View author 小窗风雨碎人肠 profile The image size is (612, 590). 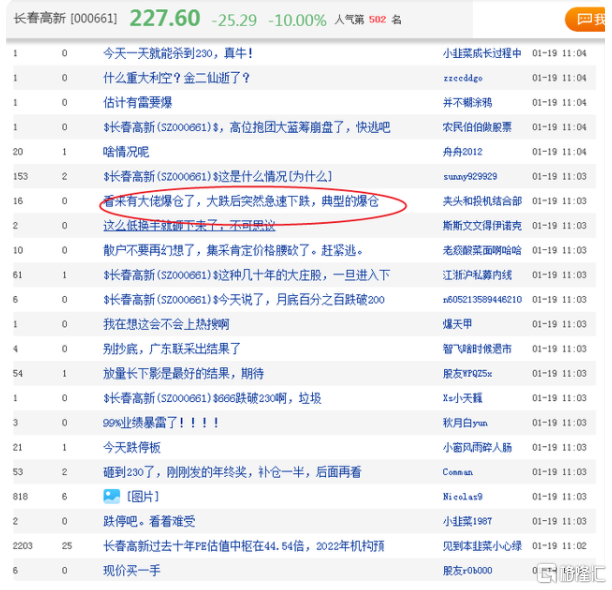(x=477, y=447)
